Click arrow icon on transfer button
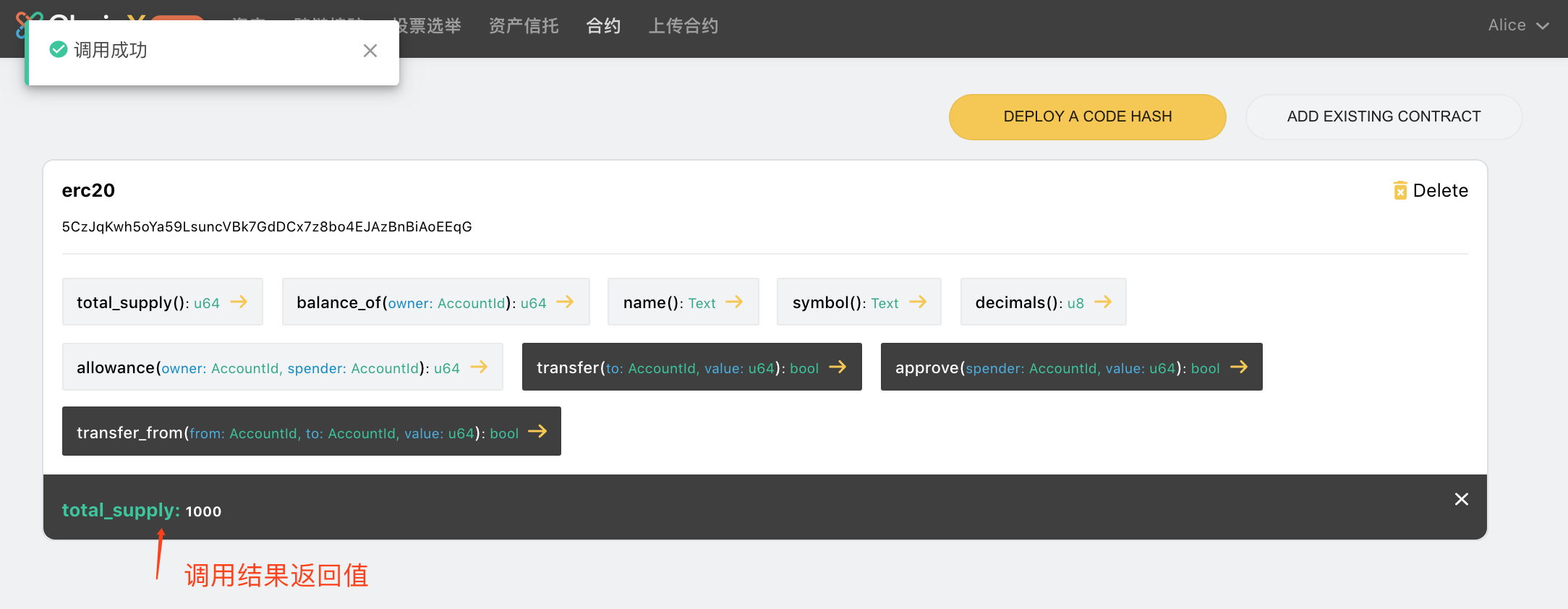 (x=838, y=367)
